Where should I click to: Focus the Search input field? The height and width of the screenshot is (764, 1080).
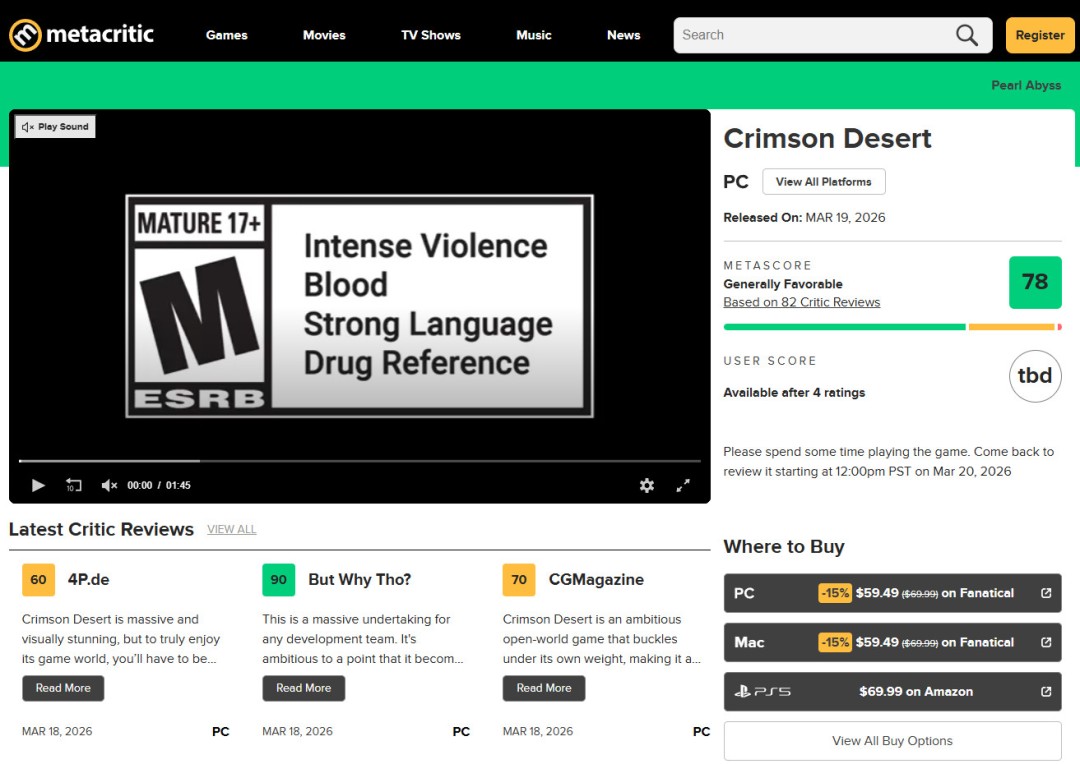[810, 35]
